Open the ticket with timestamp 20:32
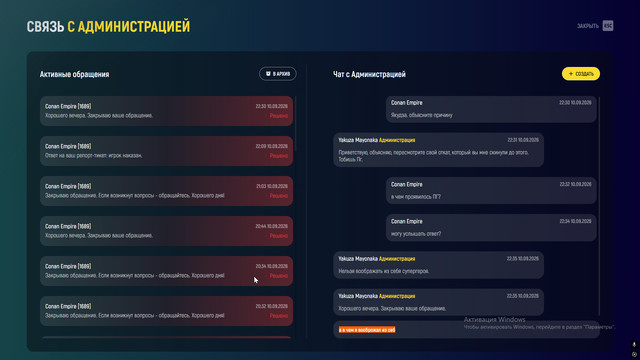Screen dimensions: 640x360 [167, 311]
